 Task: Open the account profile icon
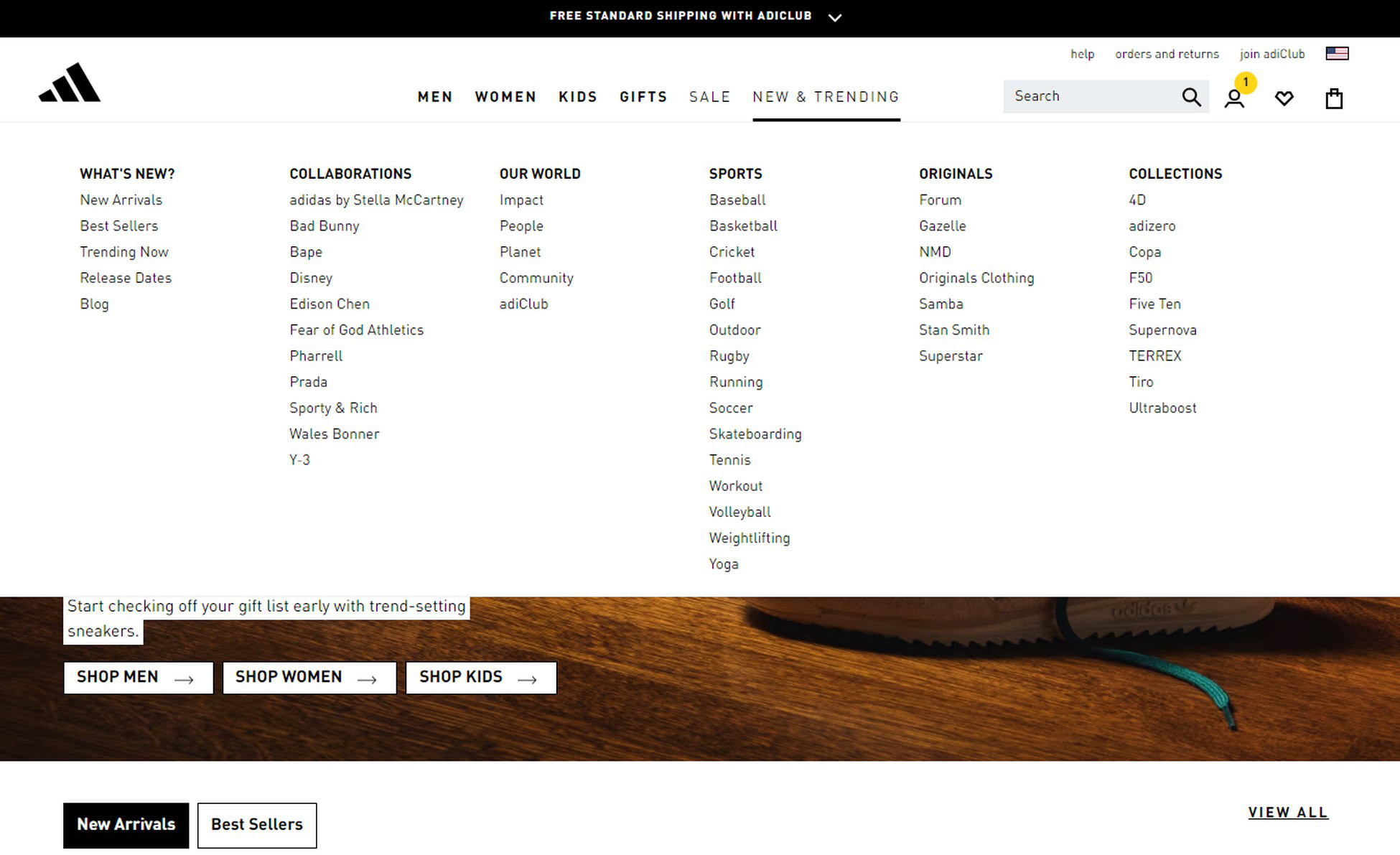tap(1234, 98)
